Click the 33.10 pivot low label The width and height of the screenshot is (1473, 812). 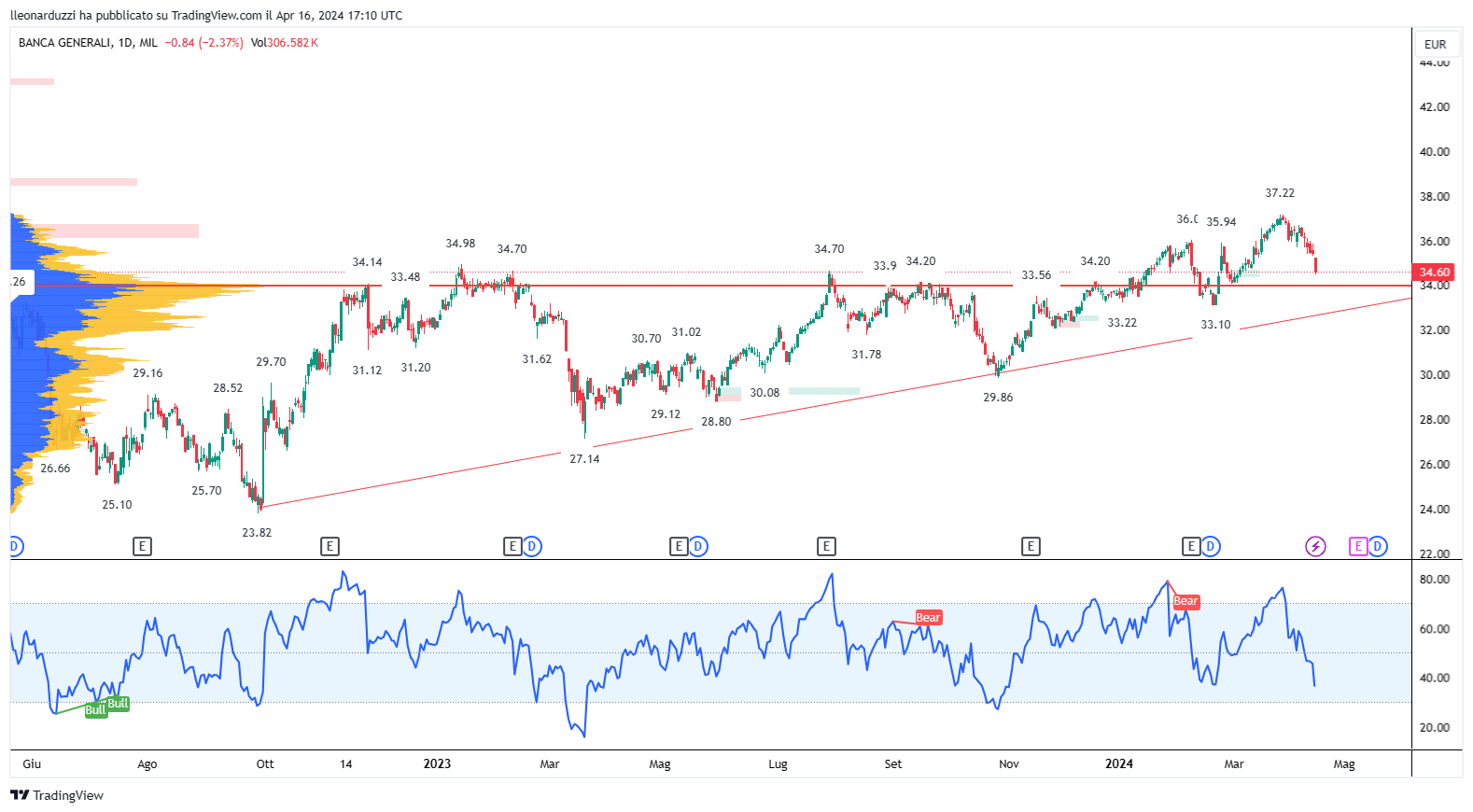click(1215, 325)
